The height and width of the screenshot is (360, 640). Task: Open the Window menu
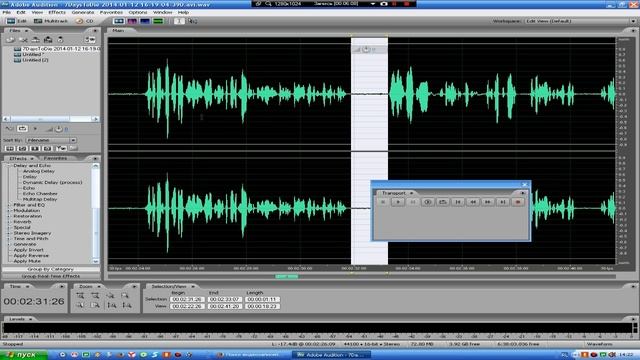(162, 12)
